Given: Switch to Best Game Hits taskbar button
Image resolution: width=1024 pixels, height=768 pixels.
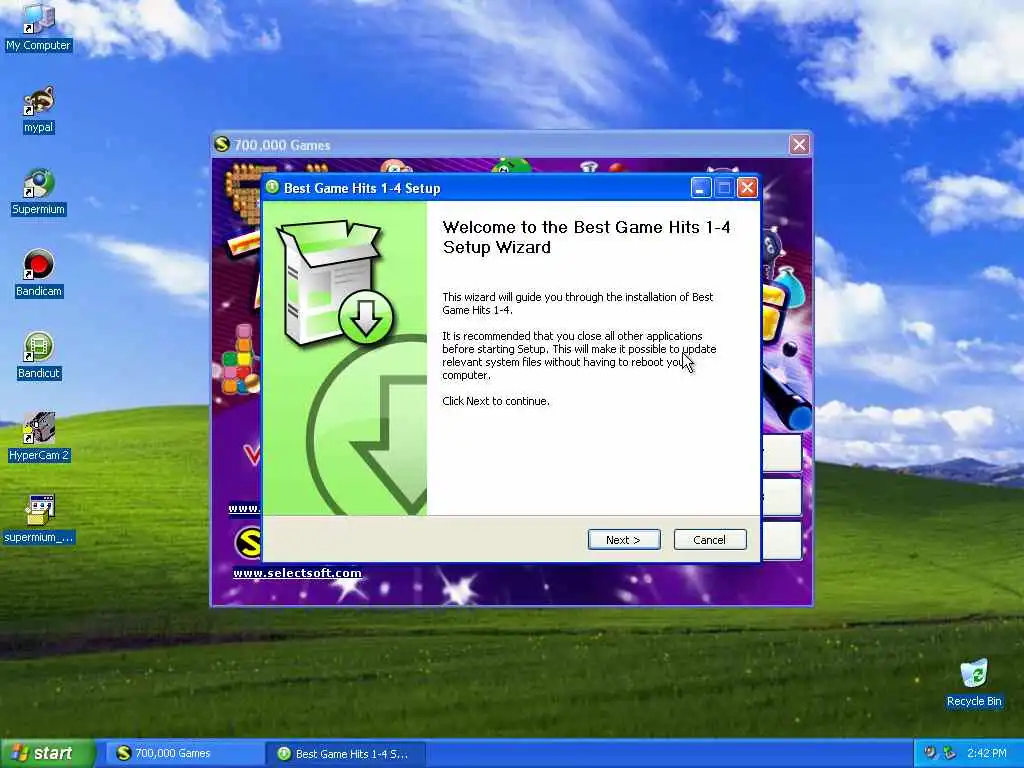Looking at the screenshot, I should 346,754.
